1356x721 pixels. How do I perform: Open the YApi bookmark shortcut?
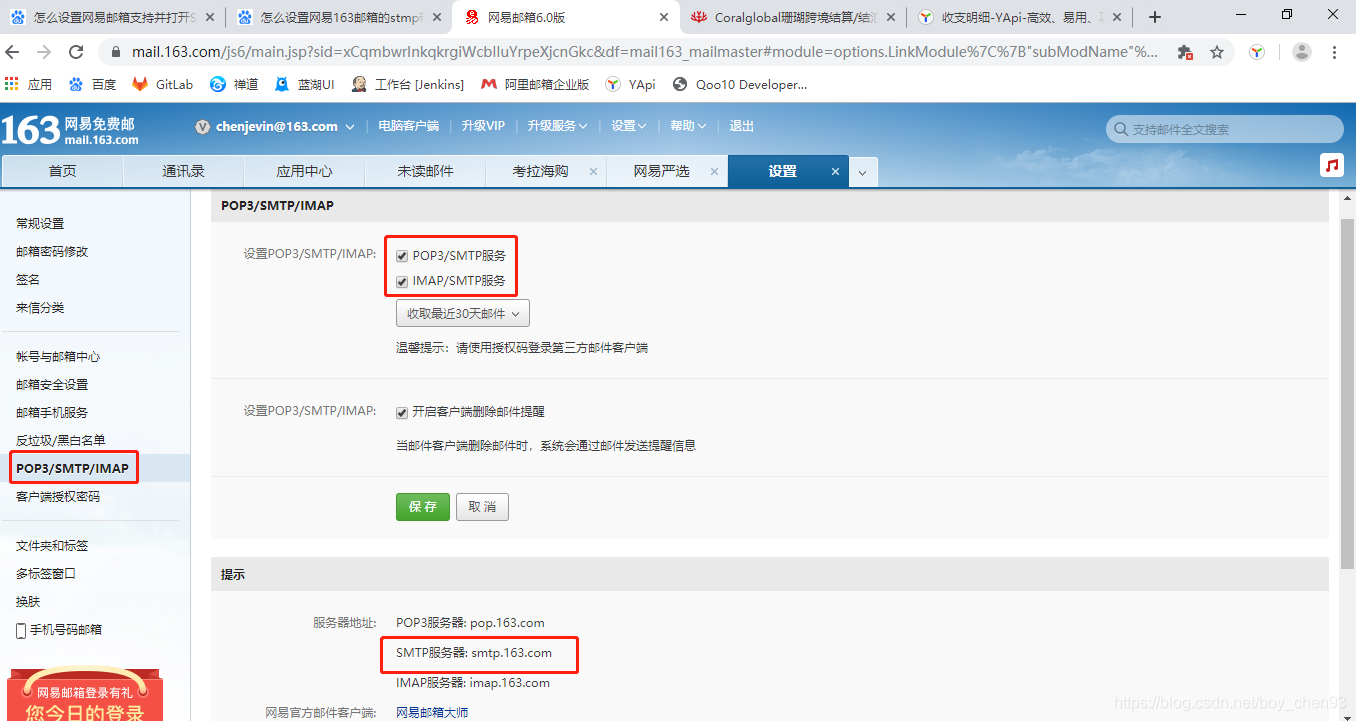click(630, 84)
